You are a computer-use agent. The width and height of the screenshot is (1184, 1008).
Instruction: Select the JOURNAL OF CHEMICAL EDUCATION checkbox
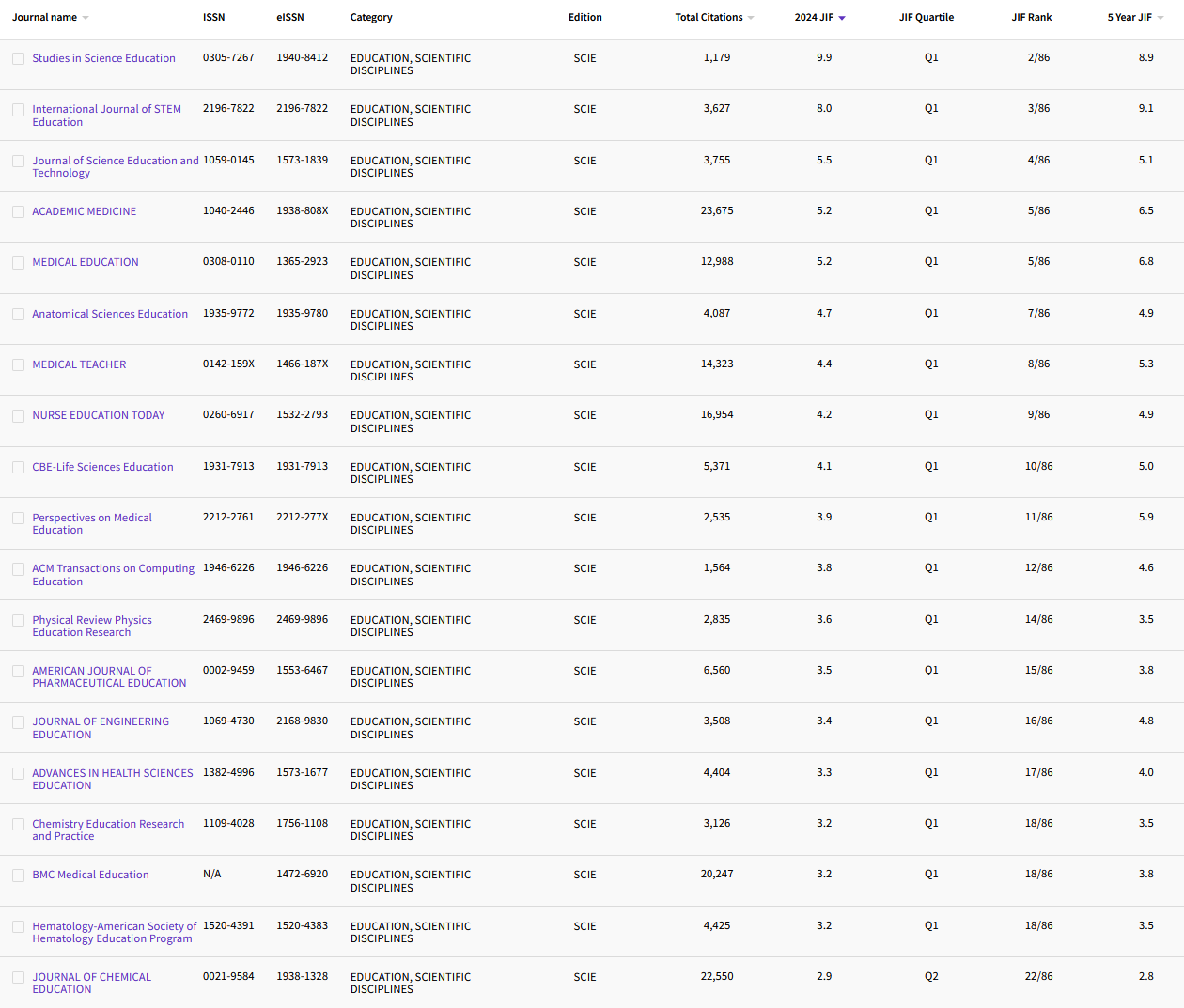pyautogui.click(x=18, y=977)
